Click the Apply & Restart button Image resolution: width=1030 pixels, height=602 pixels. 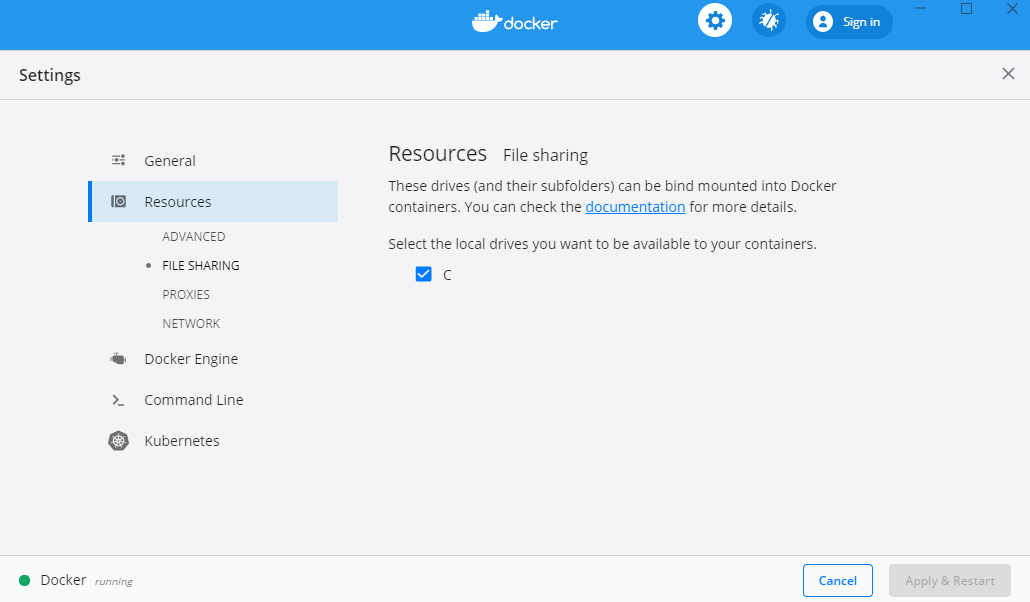[x=950, y=580]
